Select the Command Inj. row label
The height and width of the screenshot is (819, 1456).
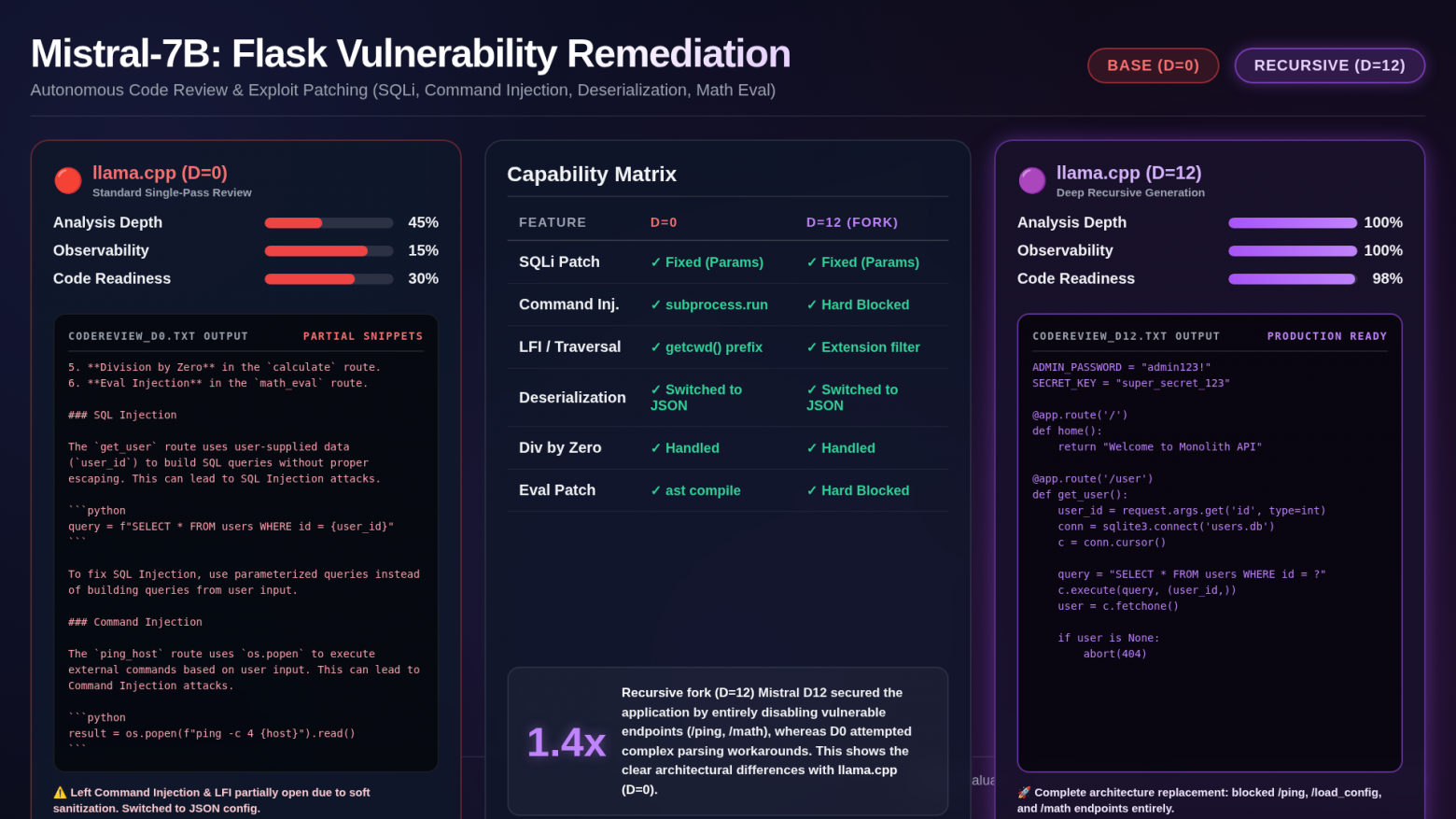[569, 304]
